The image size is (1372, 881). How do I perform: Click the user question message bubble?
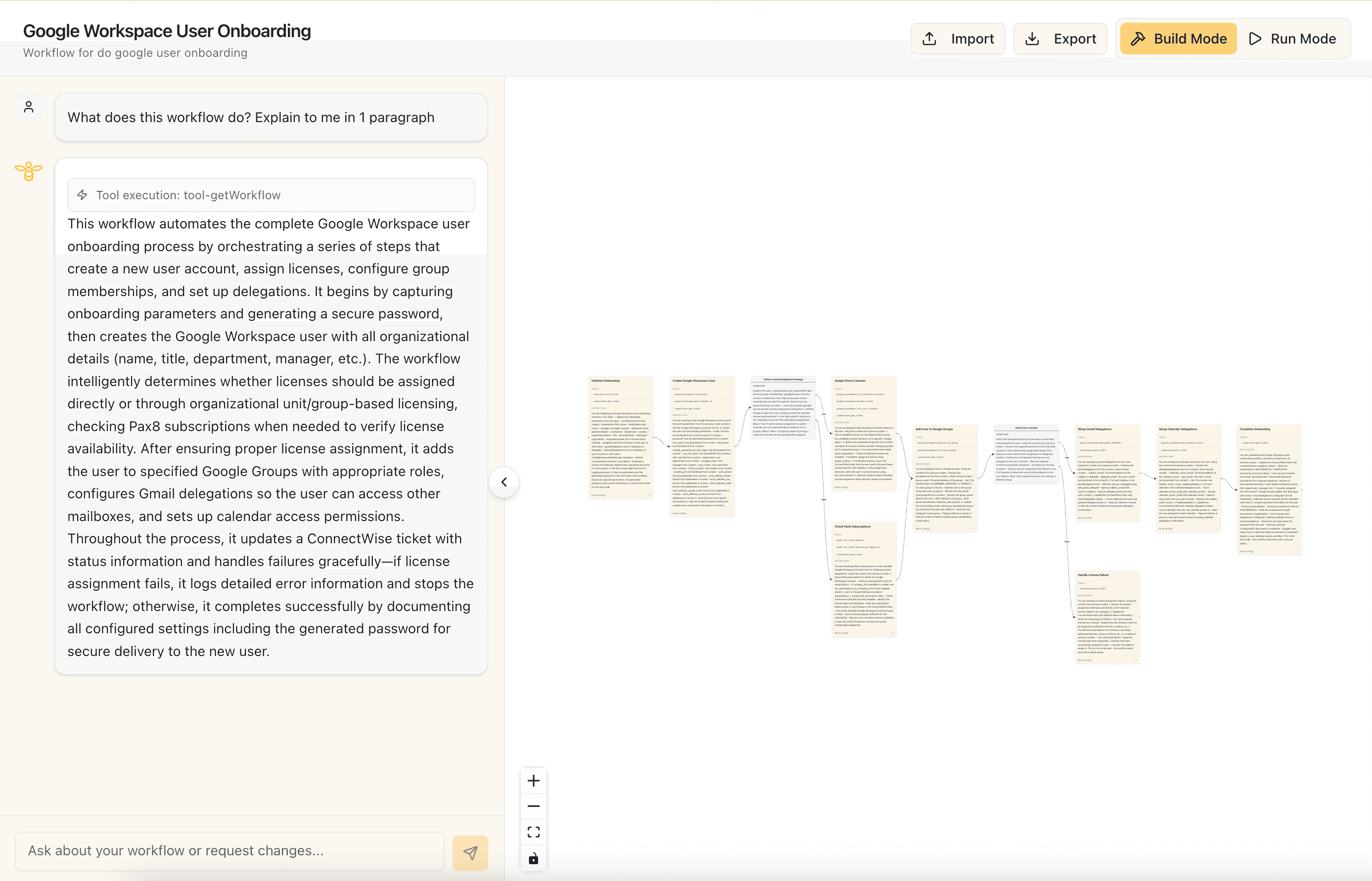271,117
